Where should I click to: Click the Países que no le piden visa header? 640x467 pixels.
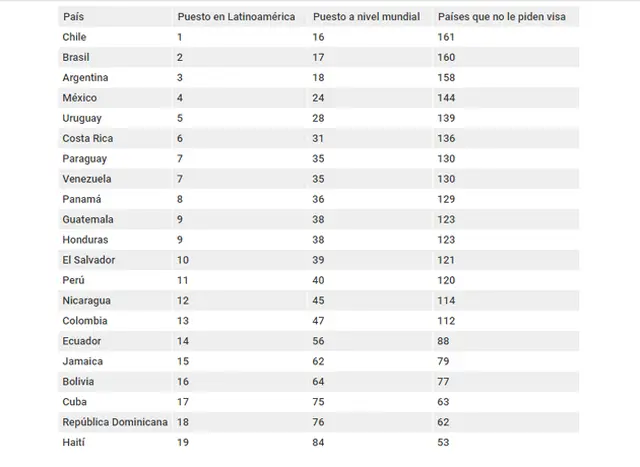pos(502,17)
